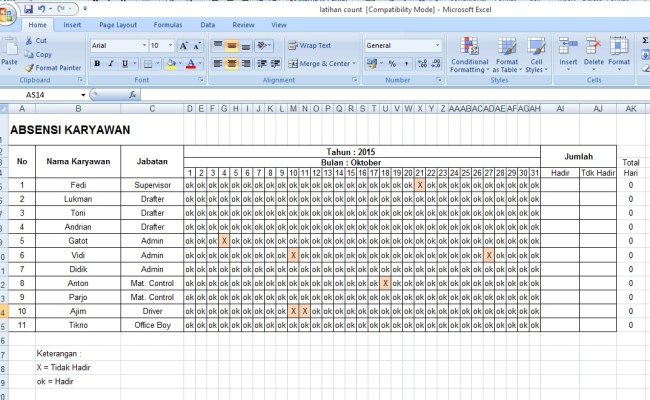The width and height of the screenshot is (650, 400).
Task: Click Insert cells button
Action: (568, 53)
